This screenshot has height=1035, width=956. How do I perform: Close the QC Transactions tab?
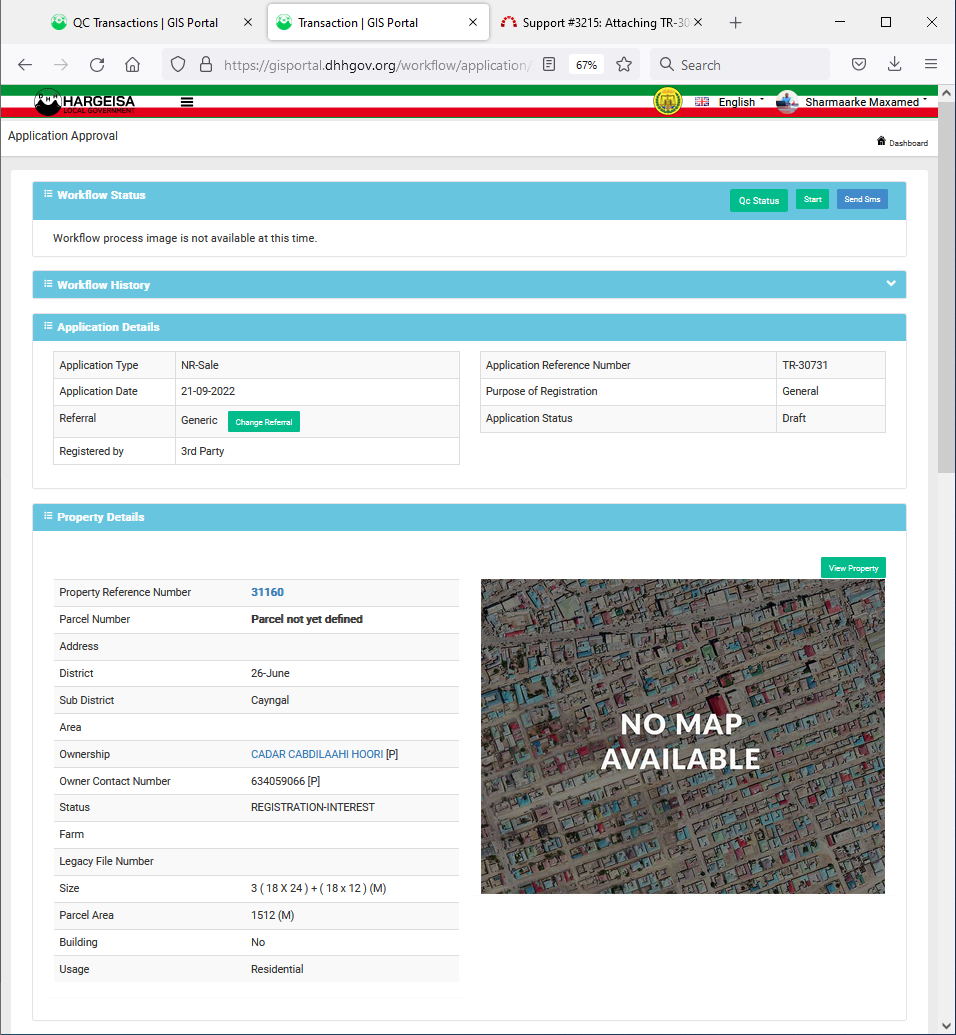pyautogui.click(x=248, y=22)
